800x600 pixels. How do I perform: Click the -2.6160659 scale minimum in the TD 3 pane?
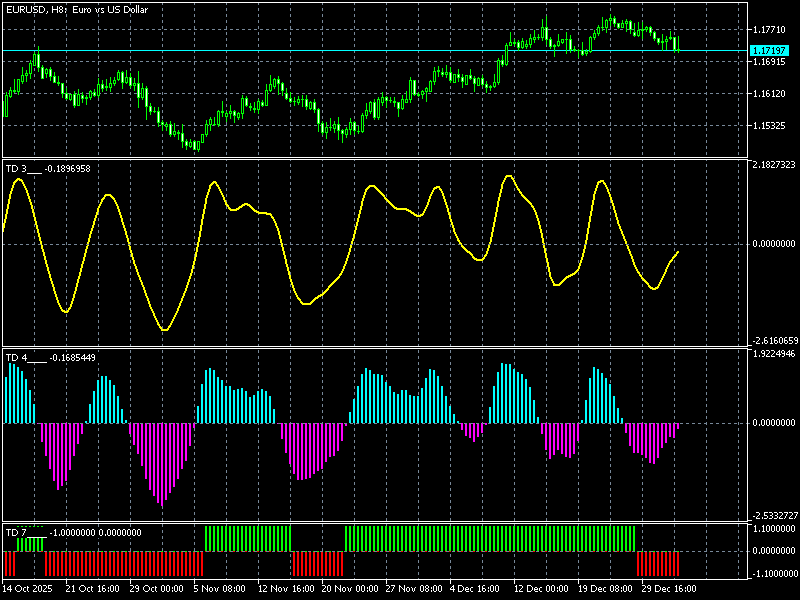774,340
